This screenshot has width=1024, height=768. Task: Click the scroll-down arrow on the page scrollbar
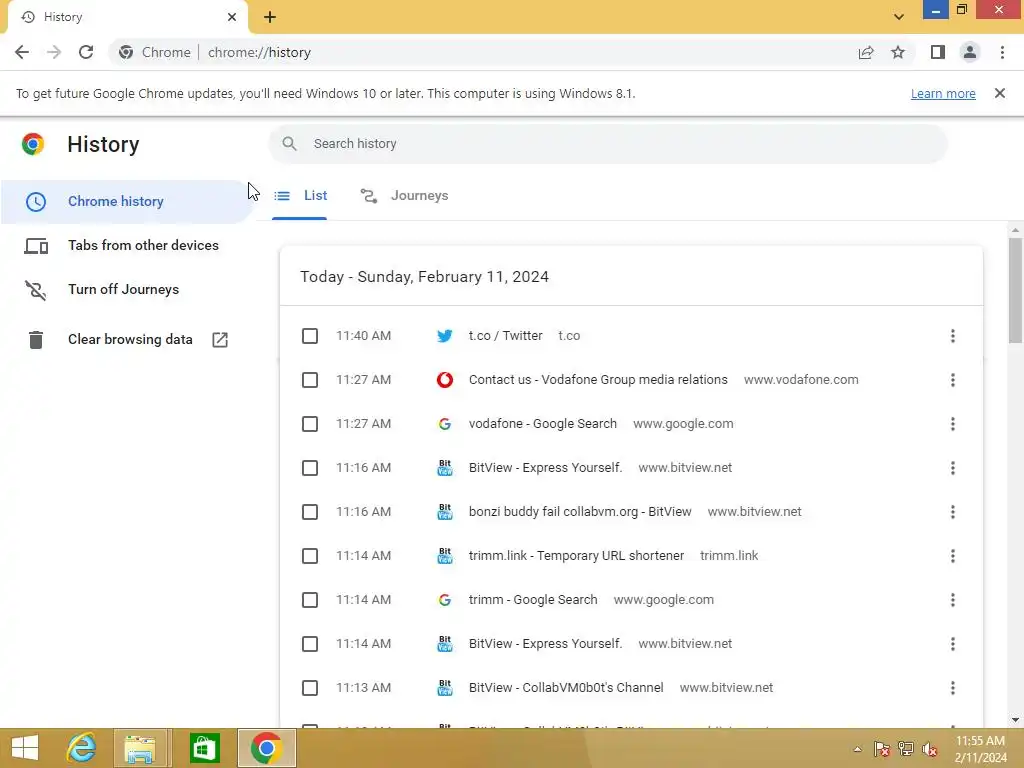click(x=1015, y=720)
